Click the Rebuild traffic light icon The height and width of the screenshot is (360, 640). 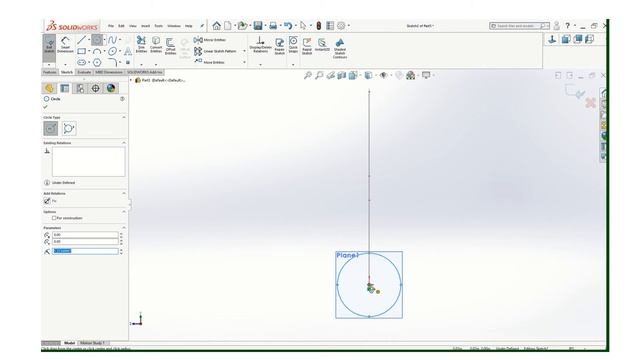click(x=319, y=26)
